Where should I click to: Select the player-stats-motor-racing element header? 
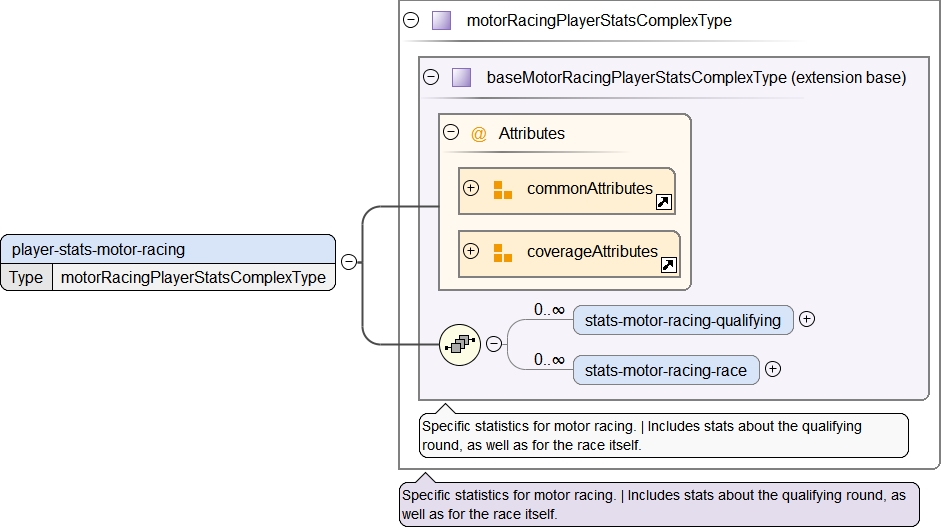[x=168, y=250]
